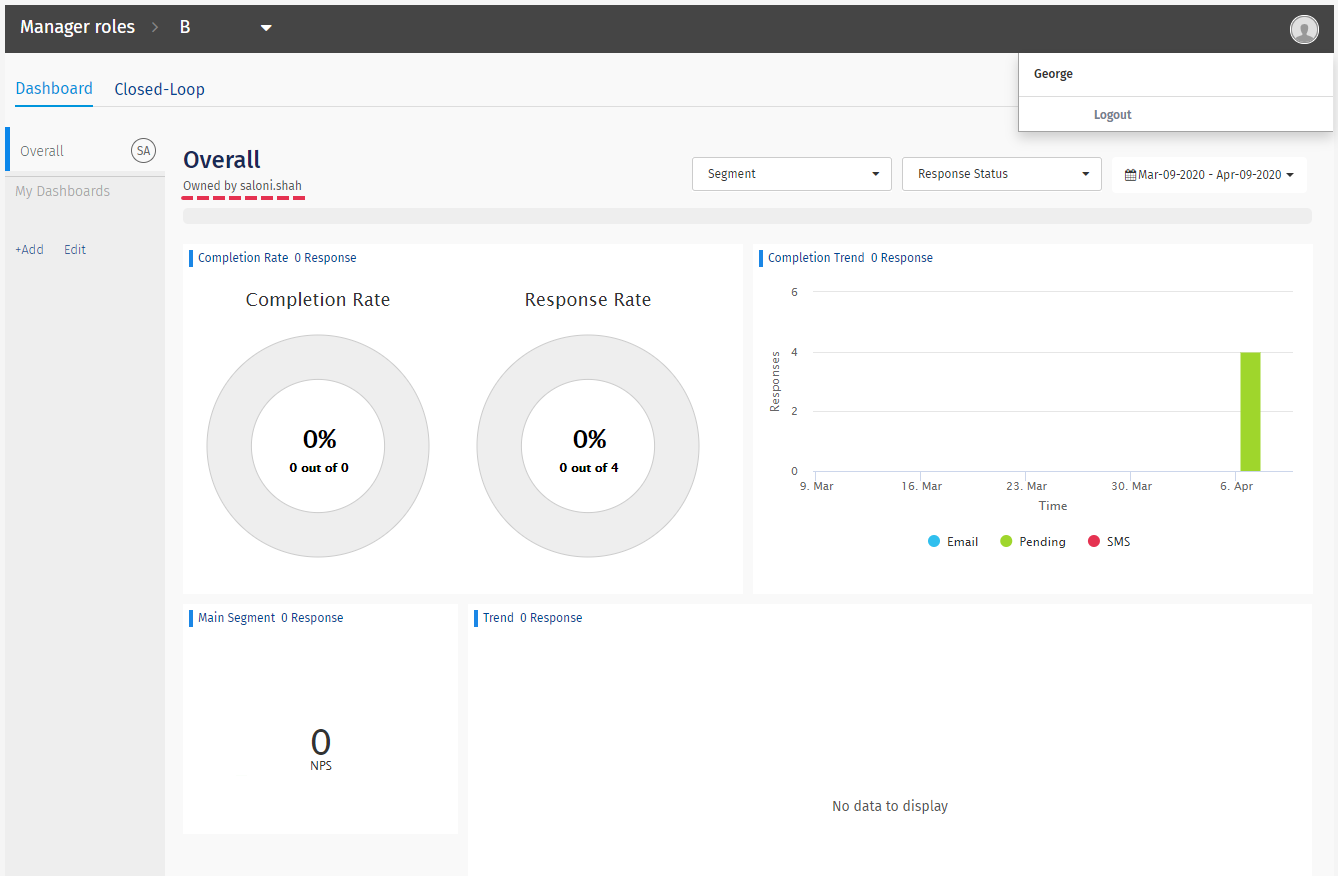Open the survey selector dropdown arrow
This screenshot has height=876, width=1338.
point(266,28)
